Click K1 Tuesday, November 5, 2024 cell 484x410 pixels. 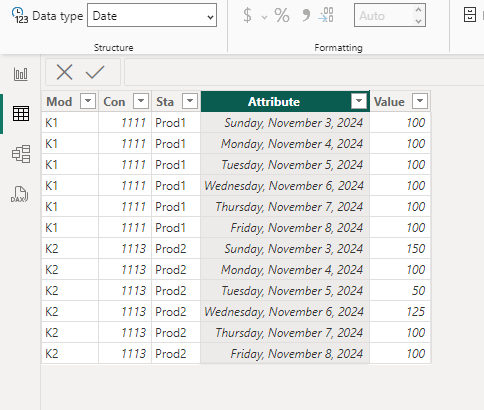[x=285, y=165]
